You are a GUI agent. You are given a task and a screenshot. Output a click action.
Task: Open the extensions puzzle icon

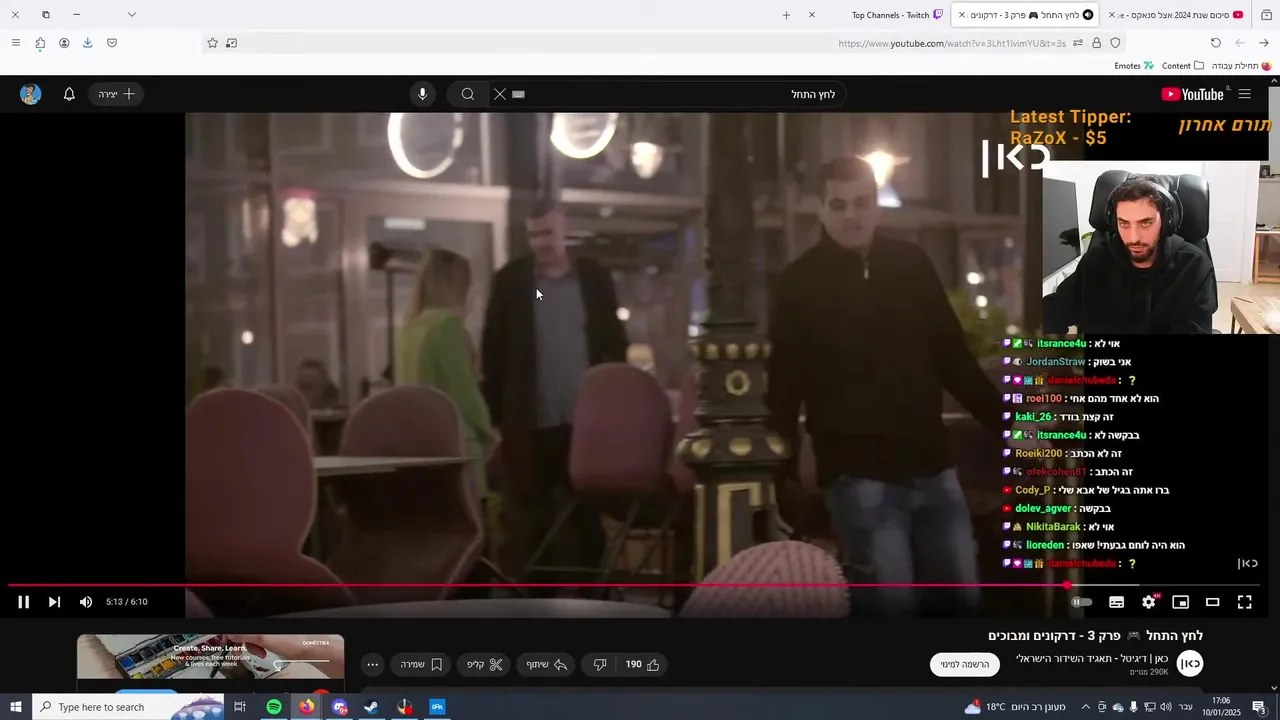point(40,43)
